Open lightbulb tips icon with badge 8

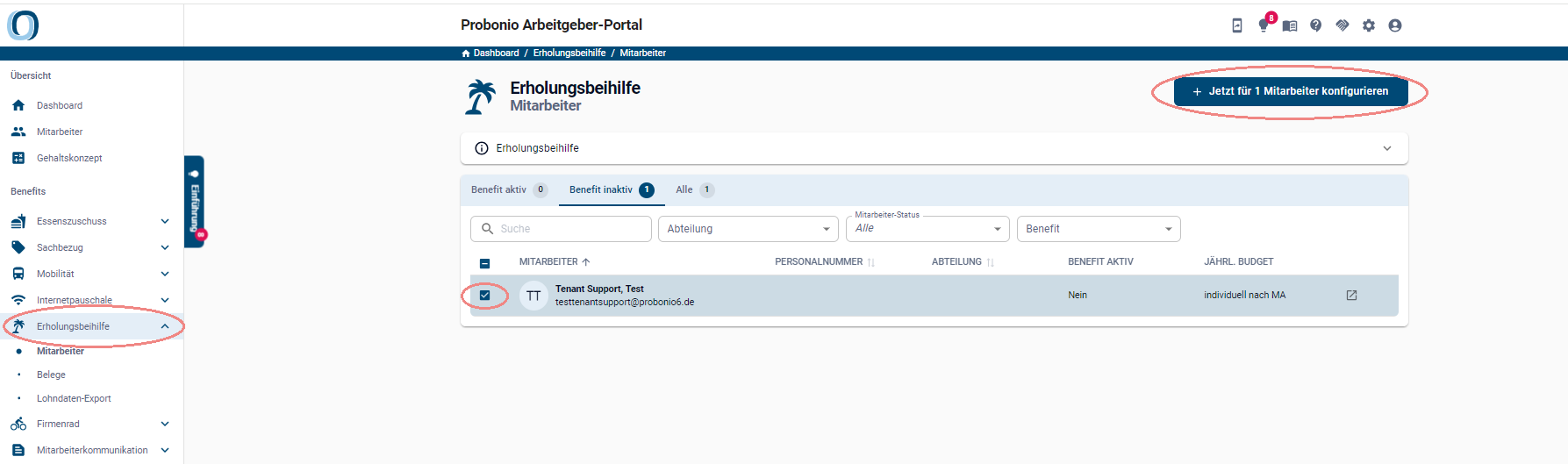1264,25
